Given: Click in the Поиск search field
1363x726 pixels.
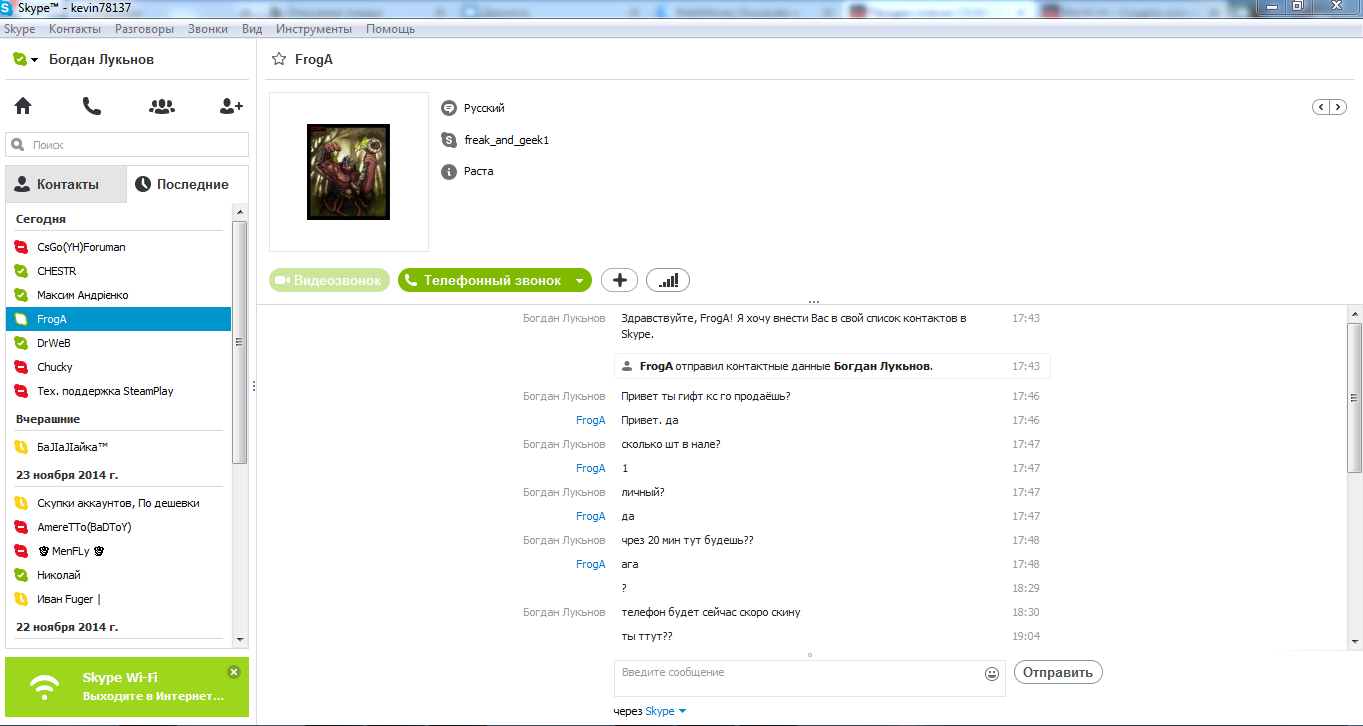Looking at the screenshot, I should (127, 145).
